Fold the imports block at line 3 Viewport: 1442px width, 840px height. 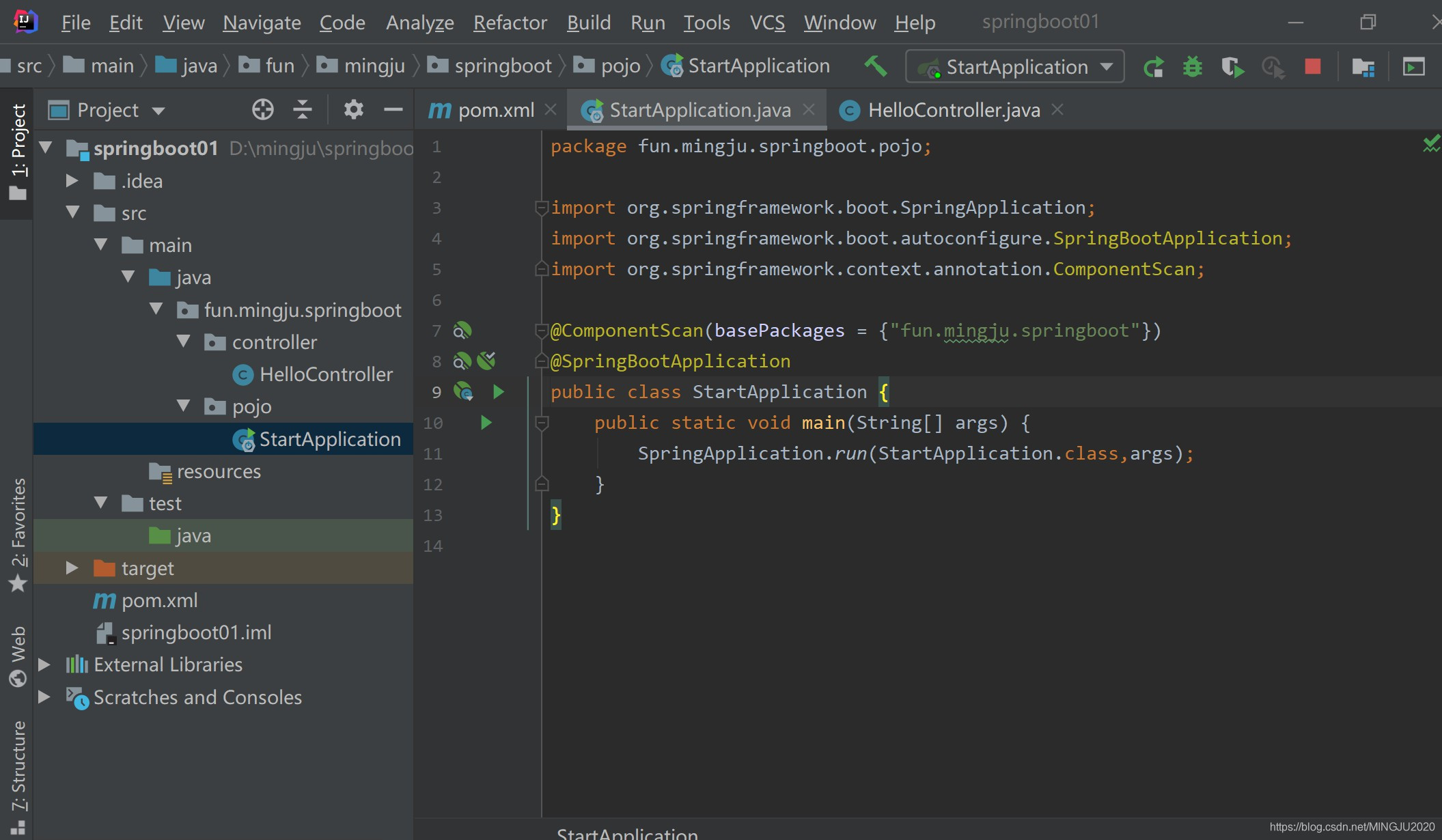(541, 207)
